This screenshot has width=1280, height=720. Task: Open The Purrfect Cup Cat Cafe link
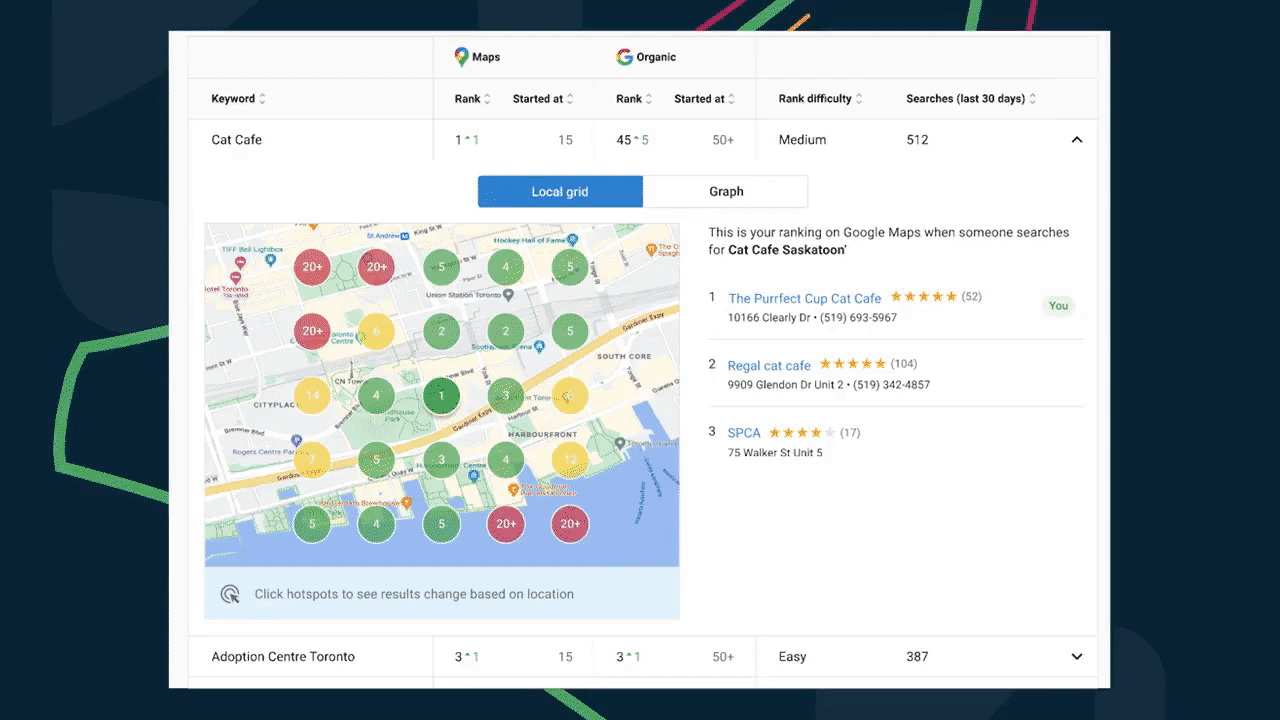805,298
